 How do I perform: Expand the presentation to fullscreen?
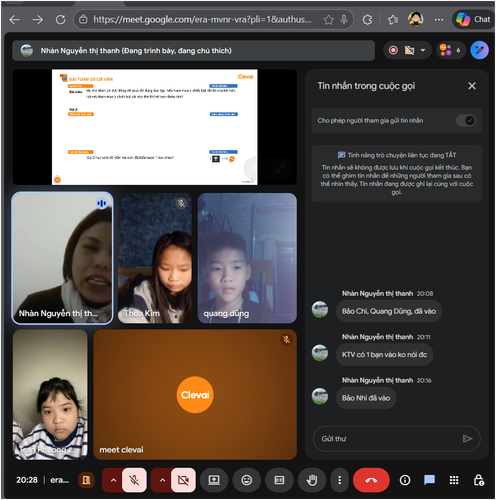pyautogui.click(x=281, y=168)
